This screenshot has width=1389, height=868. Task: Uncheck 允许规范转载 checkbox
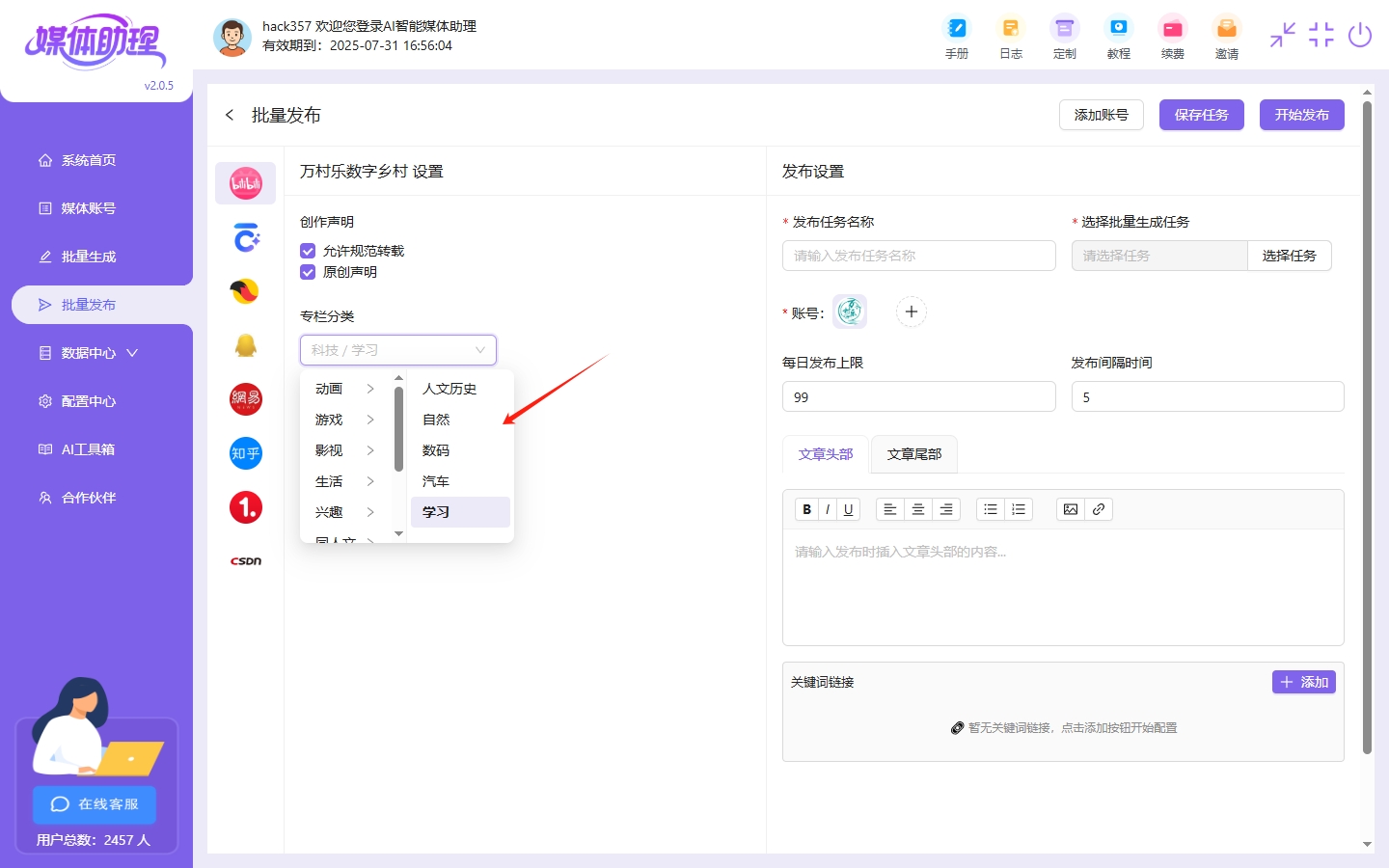pos(308,251)
